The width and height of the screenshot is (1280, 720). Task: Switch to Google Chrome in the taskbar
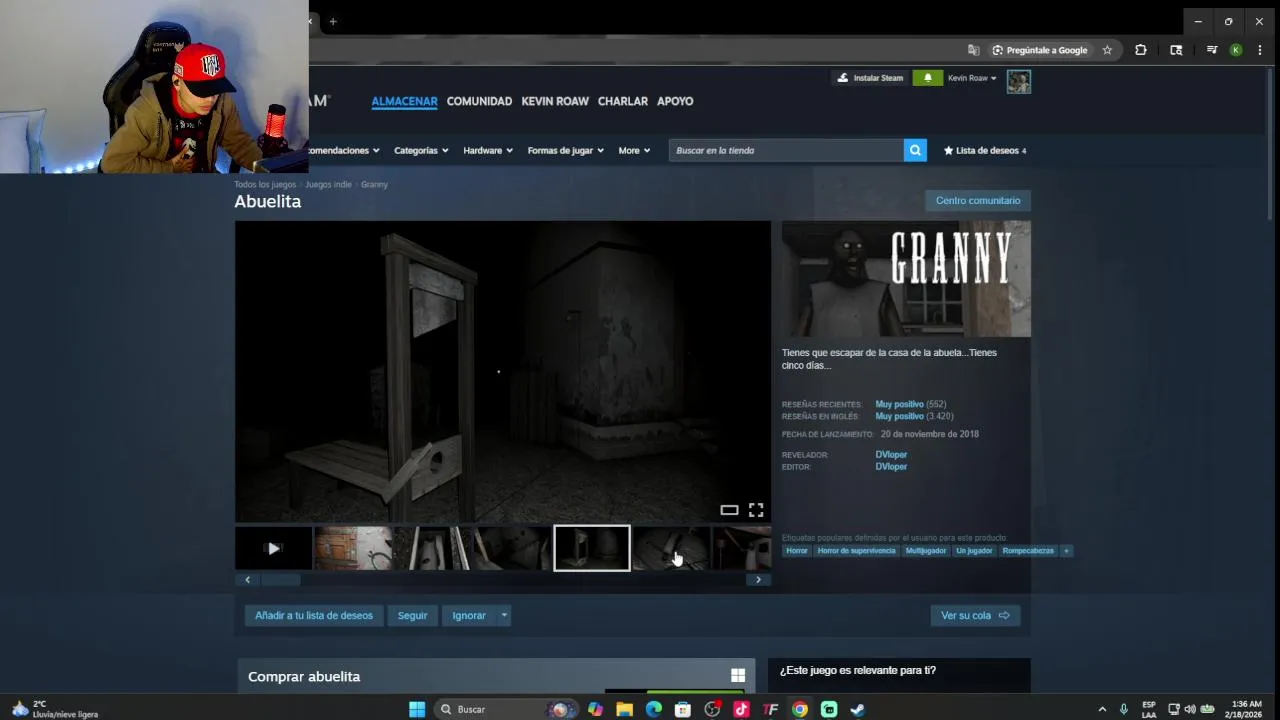point(800,709)
